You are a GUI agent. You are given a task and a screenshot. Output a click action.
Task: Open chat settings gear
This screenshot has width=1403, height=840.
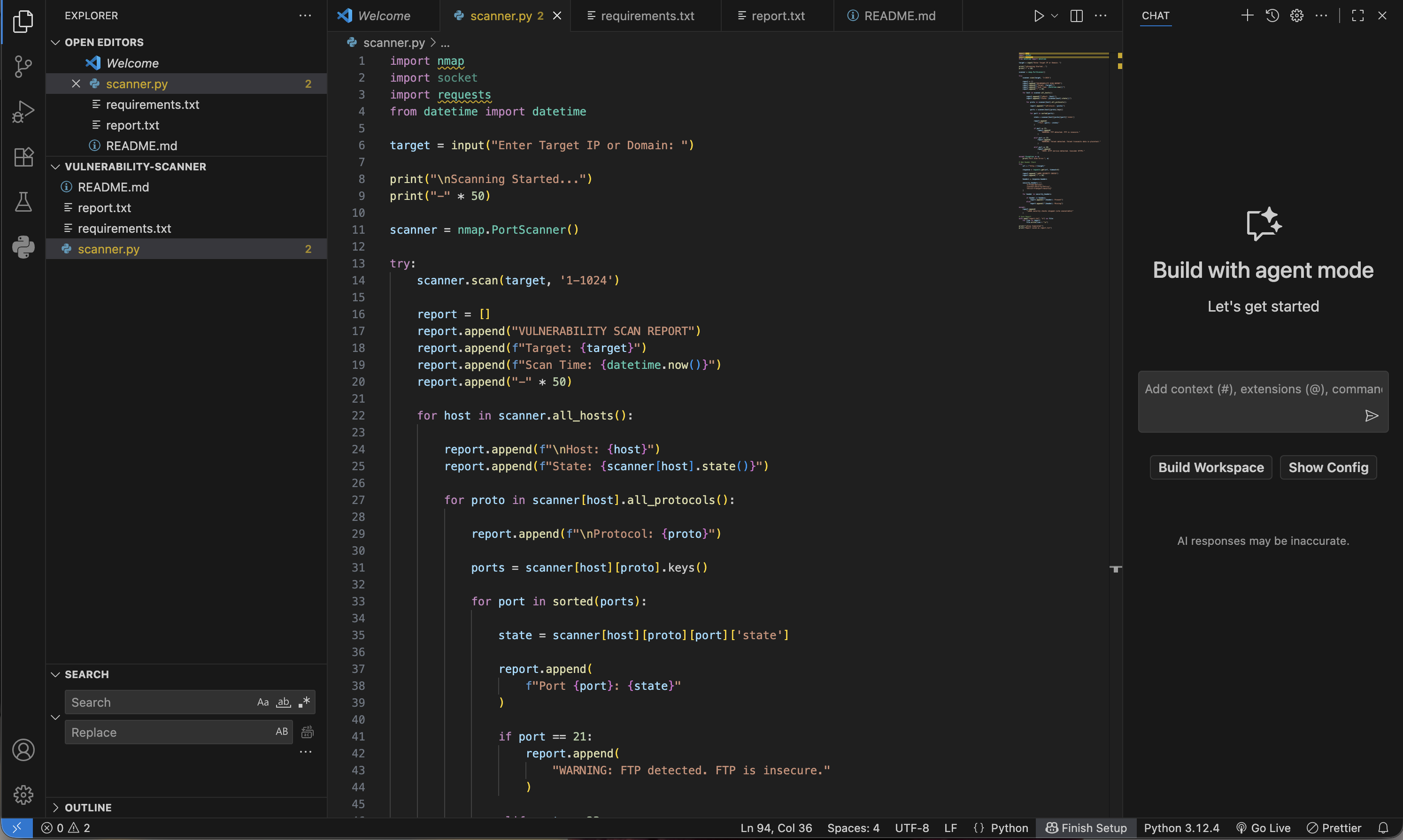pyautogui.click(x=1296, y=15)
